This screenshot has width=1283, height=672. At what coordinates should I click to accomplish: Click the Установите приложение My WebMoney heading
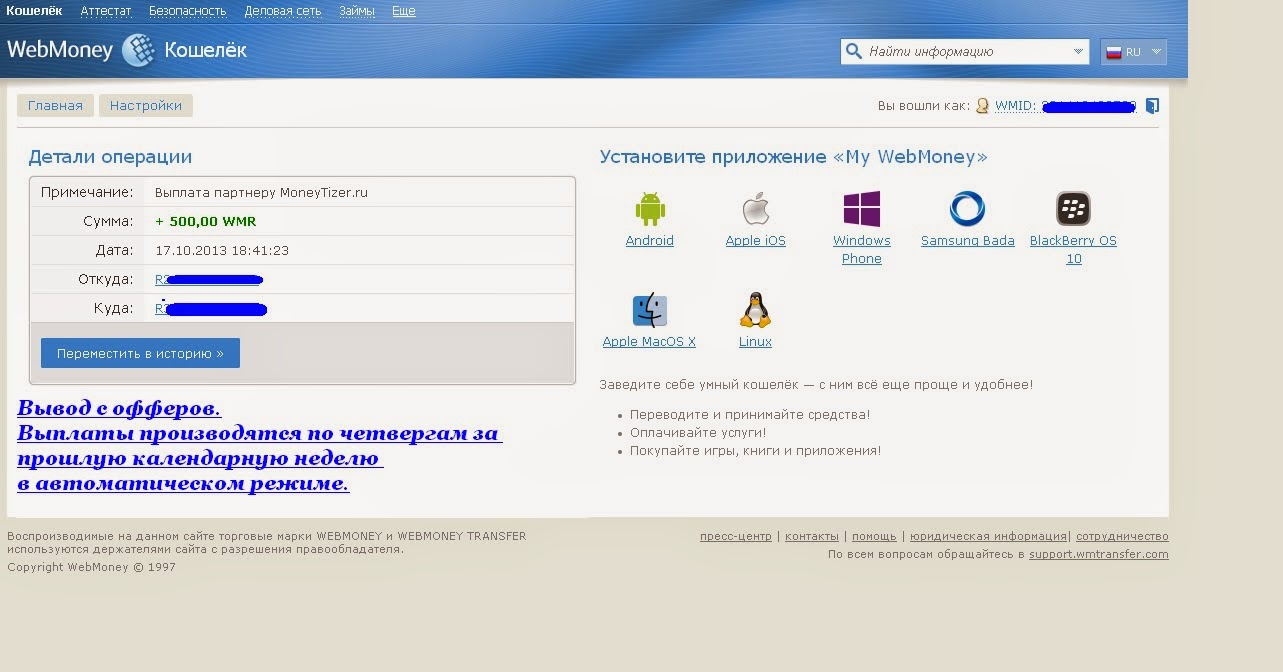point(794,157)
